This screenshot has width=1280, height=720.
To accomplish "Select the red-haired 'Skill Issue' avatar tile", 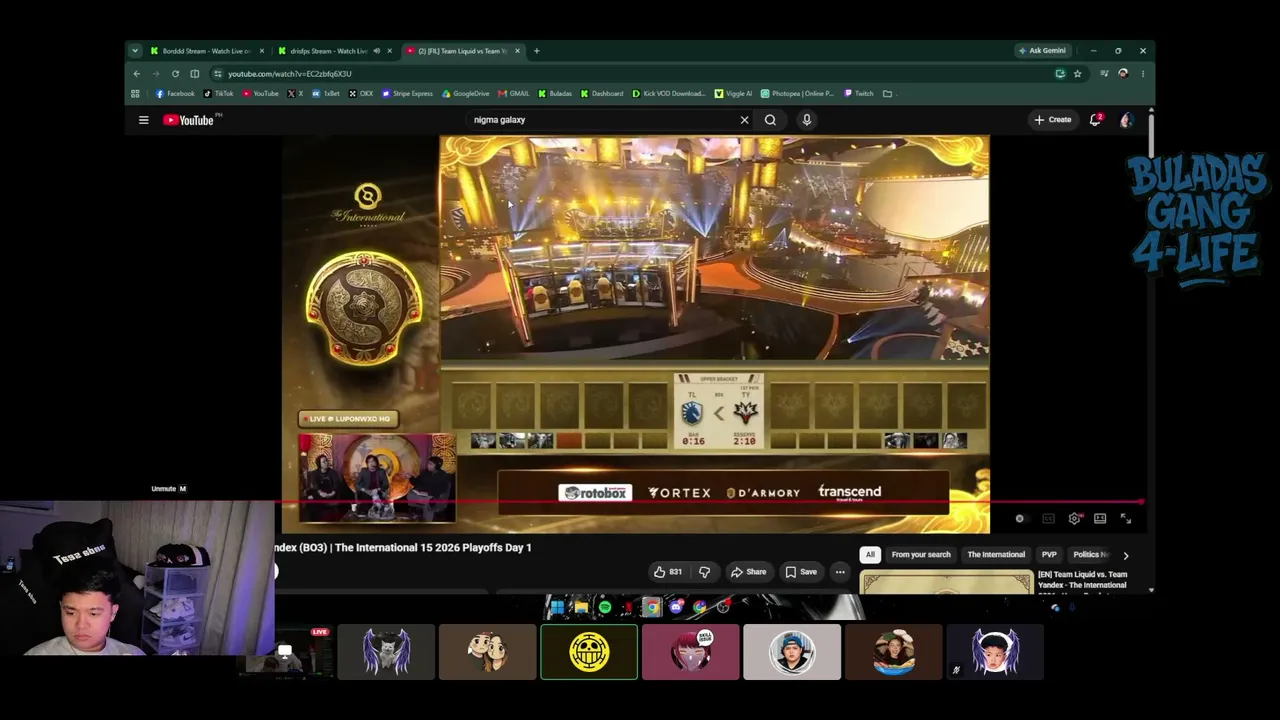I will [691, 652].
